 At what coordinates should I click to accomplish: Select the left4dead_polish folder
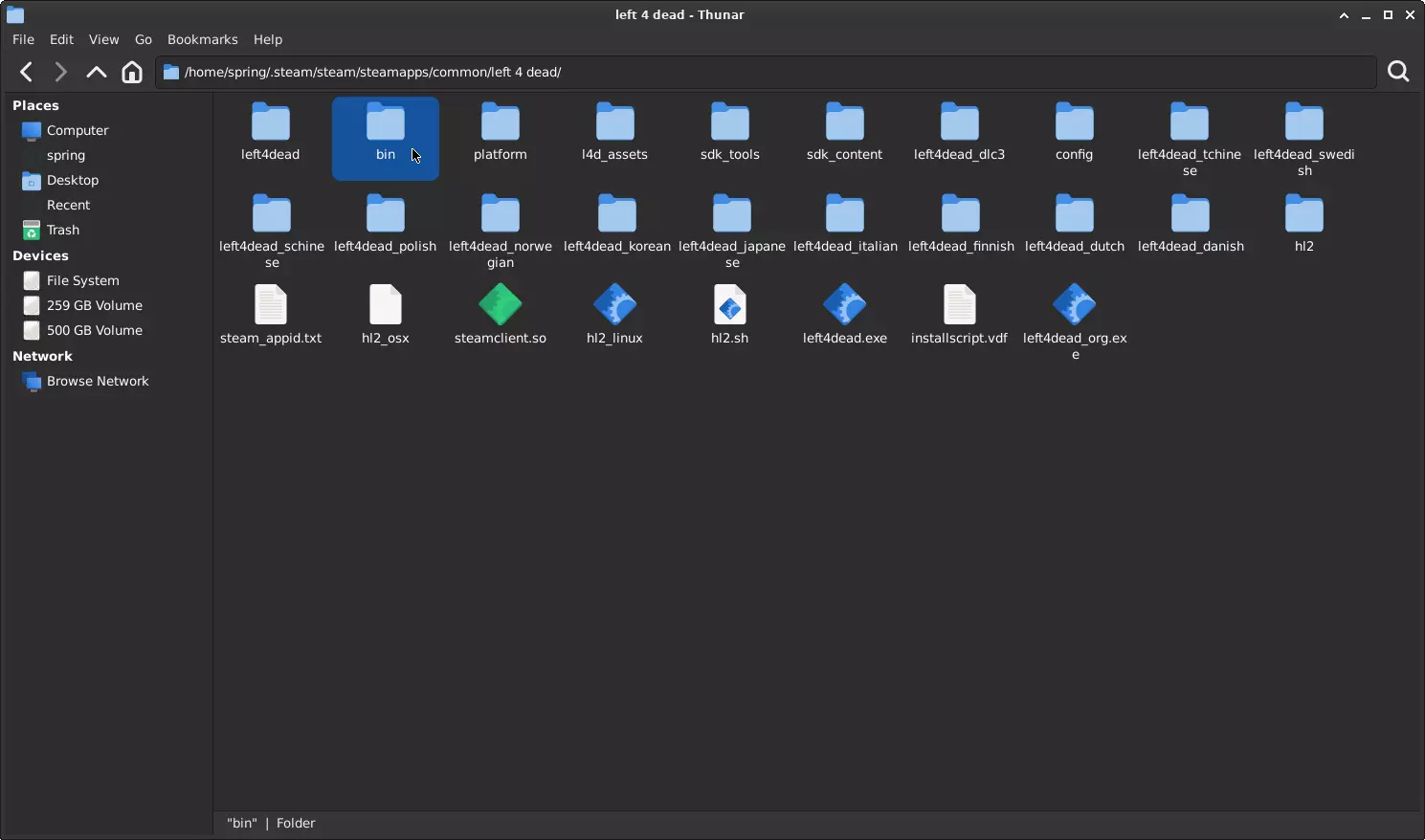click(386, 224)
